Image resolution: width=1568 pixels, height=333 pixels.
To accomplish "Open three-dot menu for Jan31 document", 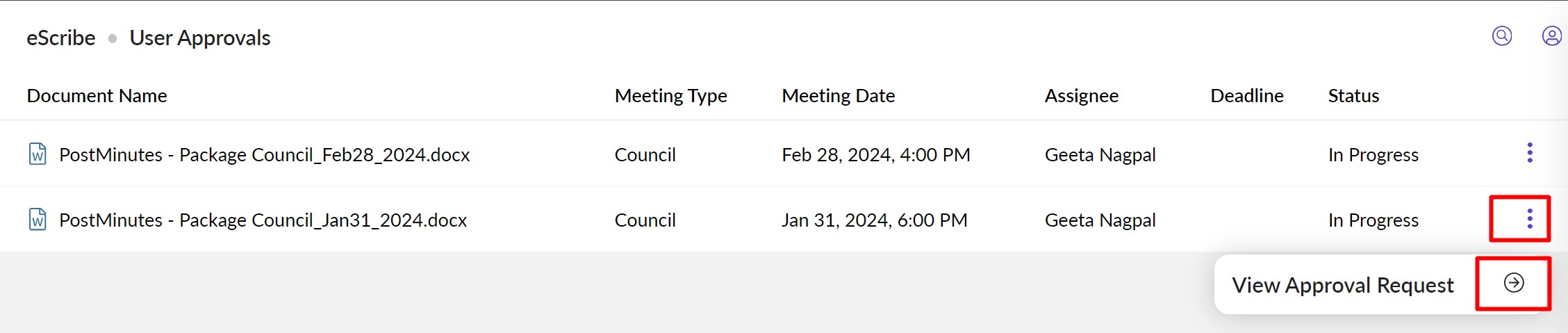I will (1529, 219).
